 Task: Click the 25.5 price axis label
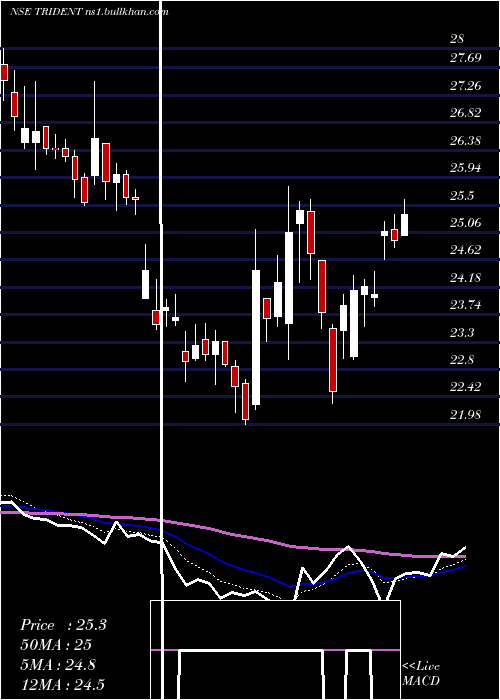pyautogui.click(x=462, y=196)
